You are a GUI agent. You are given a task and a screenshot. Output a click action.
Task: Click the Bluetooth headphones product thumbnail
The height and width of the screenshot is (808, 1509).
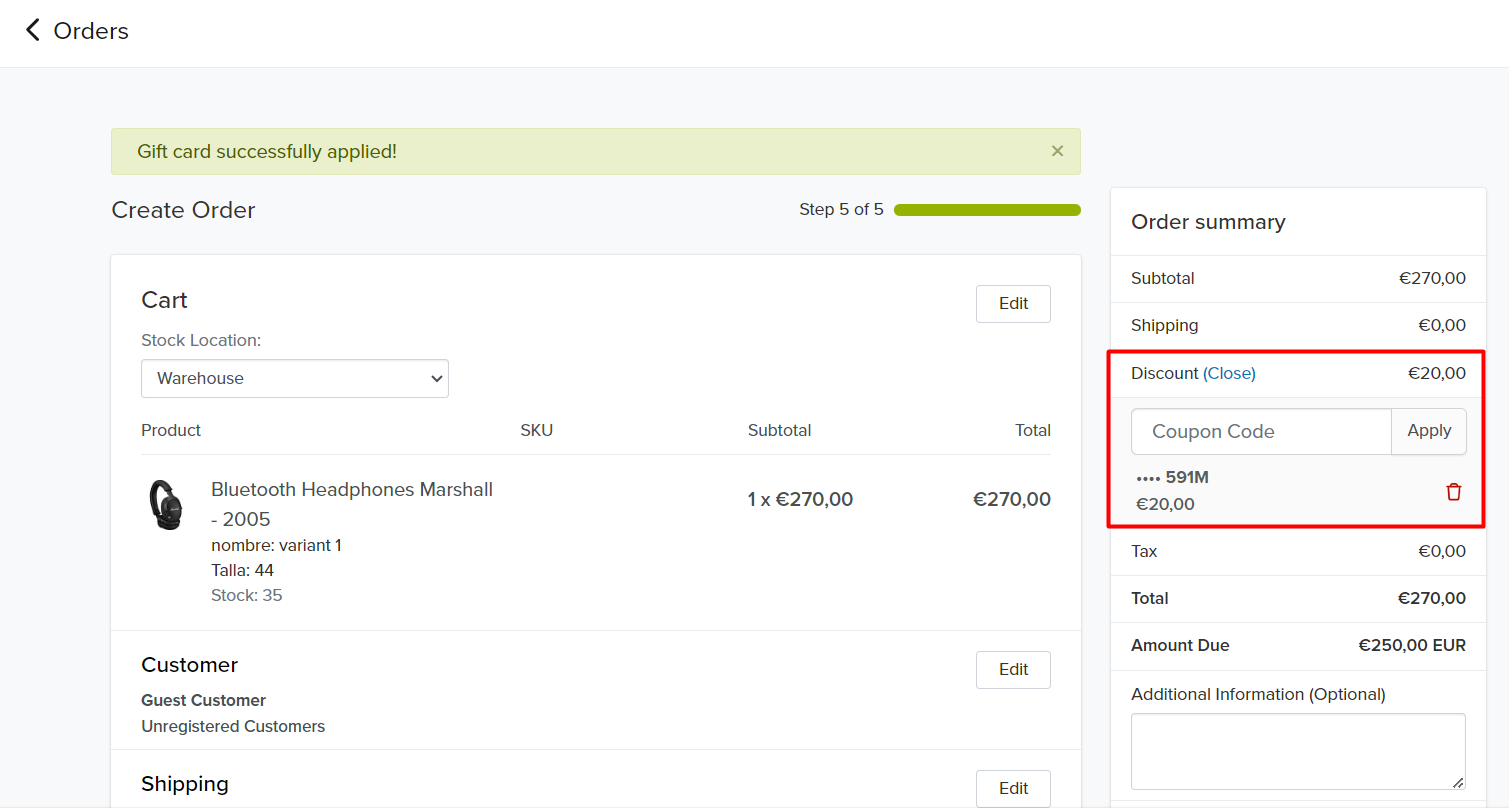tap(166, 505)
